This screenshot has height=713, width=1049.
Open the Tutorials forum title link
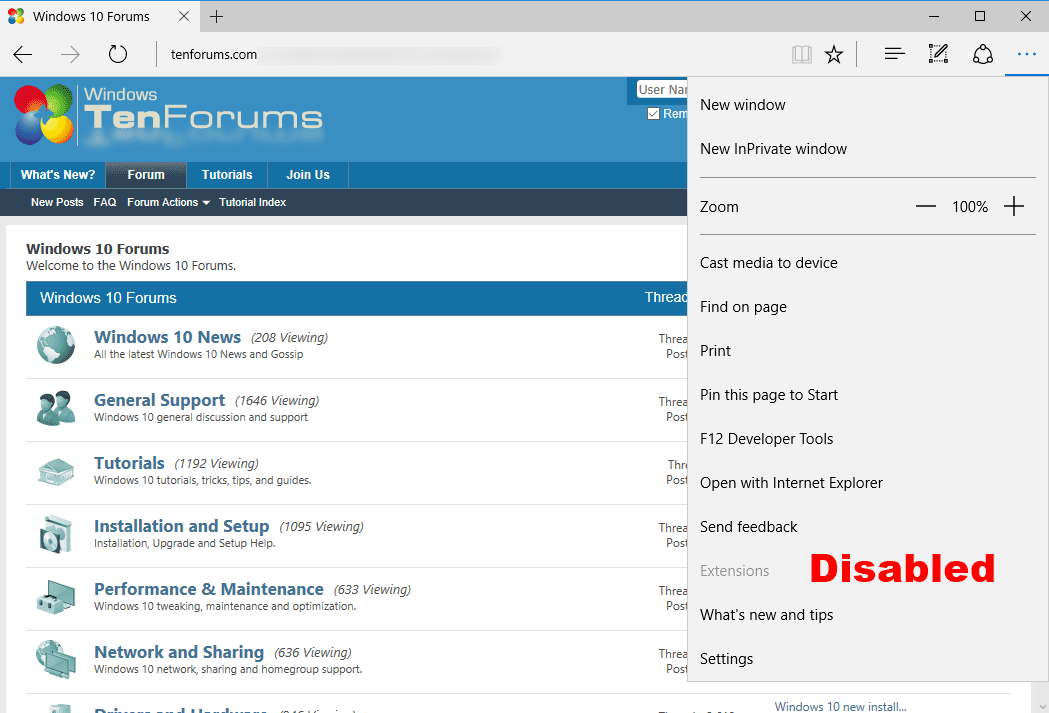tap(129, 463)
